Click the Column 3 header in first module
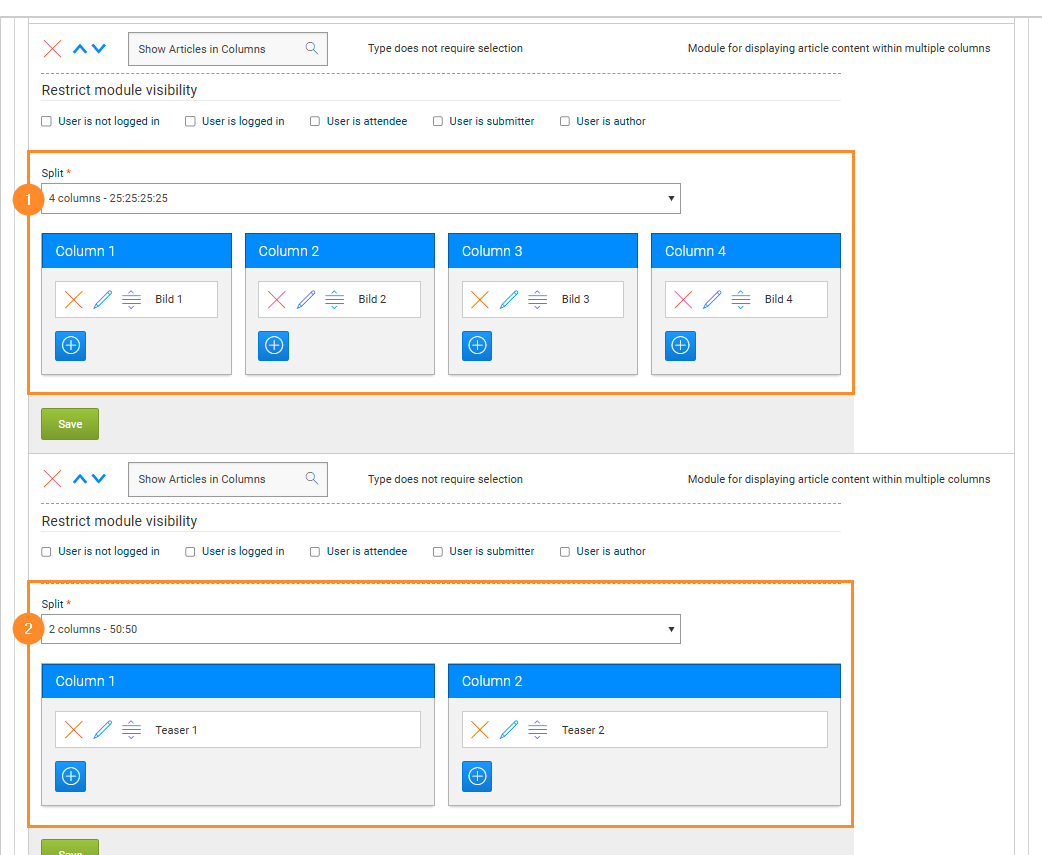1042x855 pixels. (543, 250)
